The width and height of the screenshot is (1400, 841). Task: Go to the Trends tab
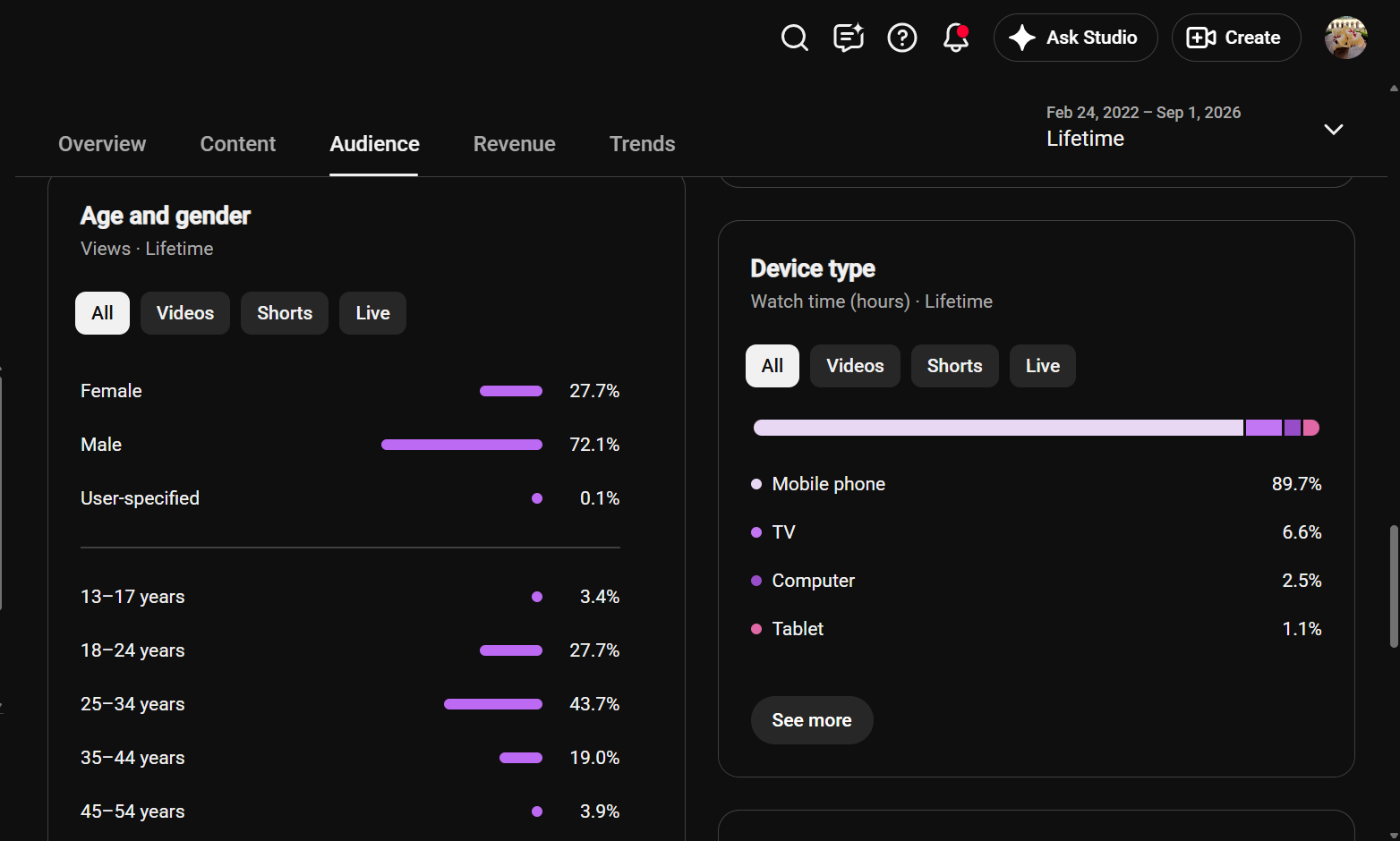point(643,144)
